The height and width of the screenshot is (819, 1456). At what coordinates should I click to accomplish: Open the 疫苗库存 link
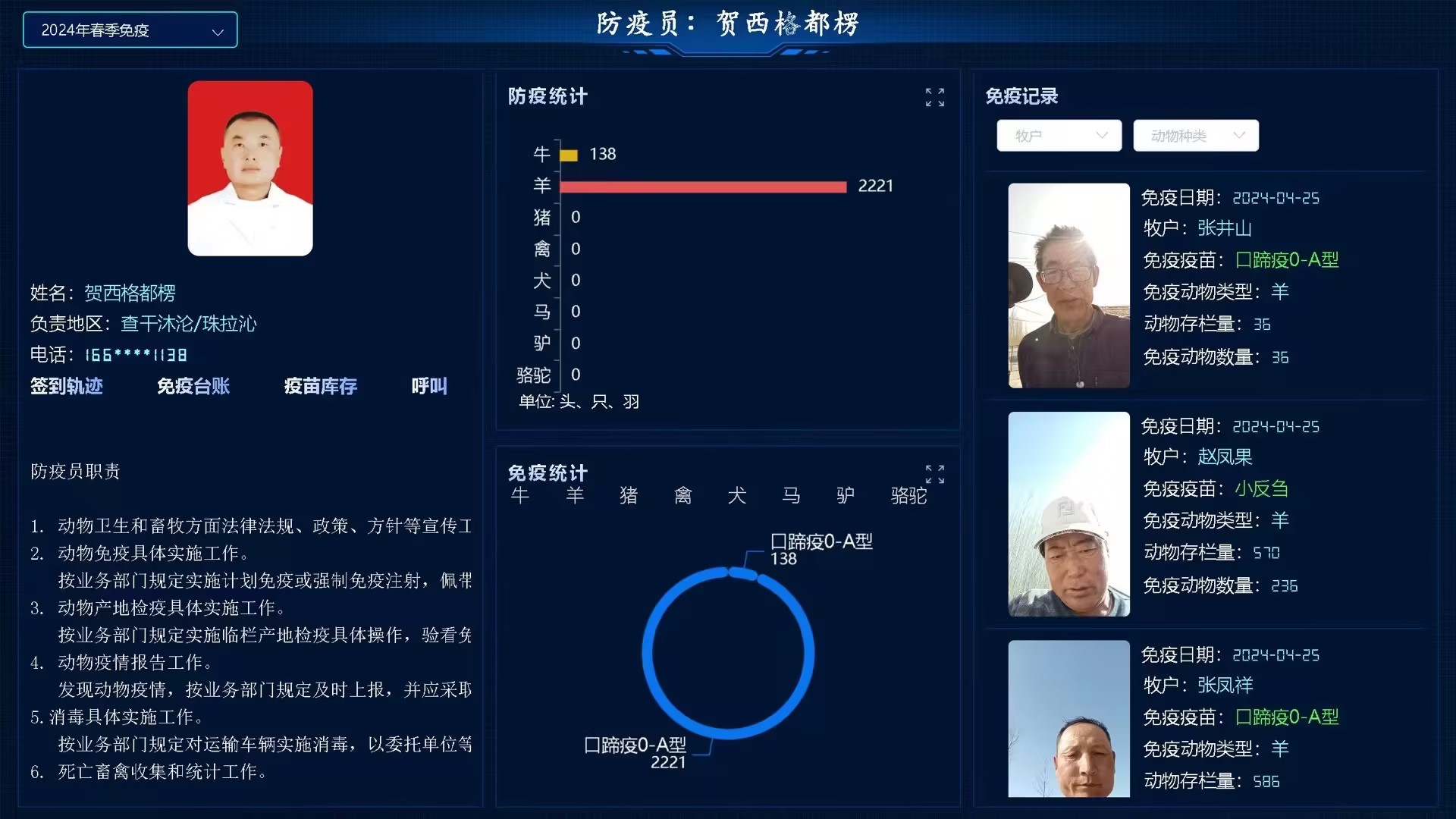coord(320,386)
